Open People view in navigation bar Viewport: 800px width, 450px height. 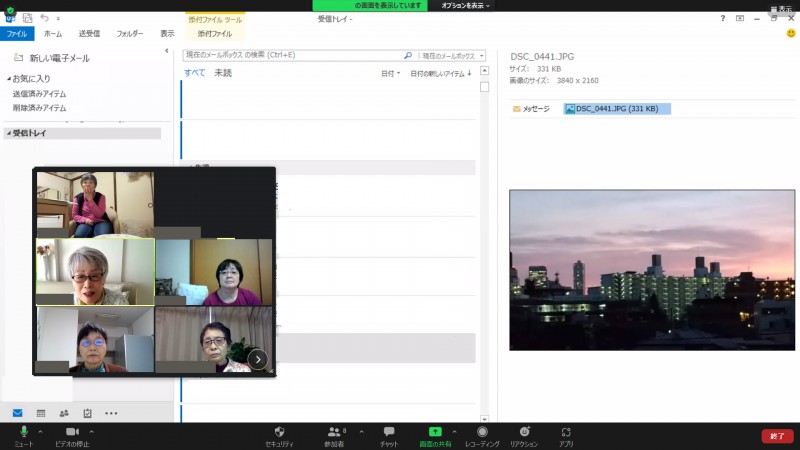pyautogui.click(x=64, y=413)
